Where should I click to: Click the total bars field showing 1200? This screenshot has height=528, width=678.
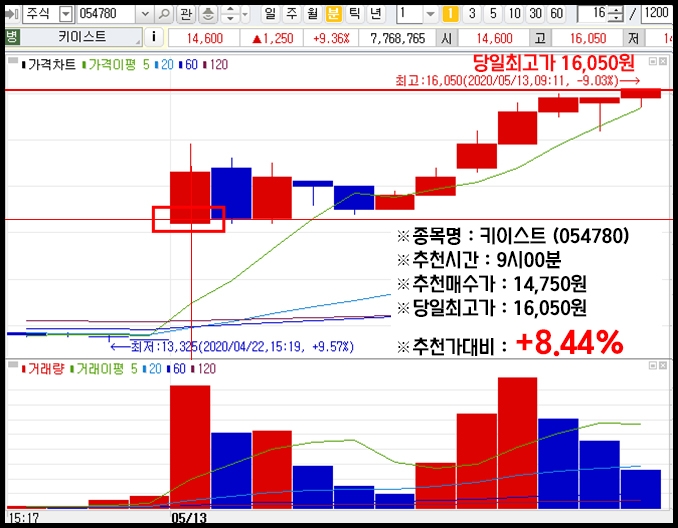(656, 14)
